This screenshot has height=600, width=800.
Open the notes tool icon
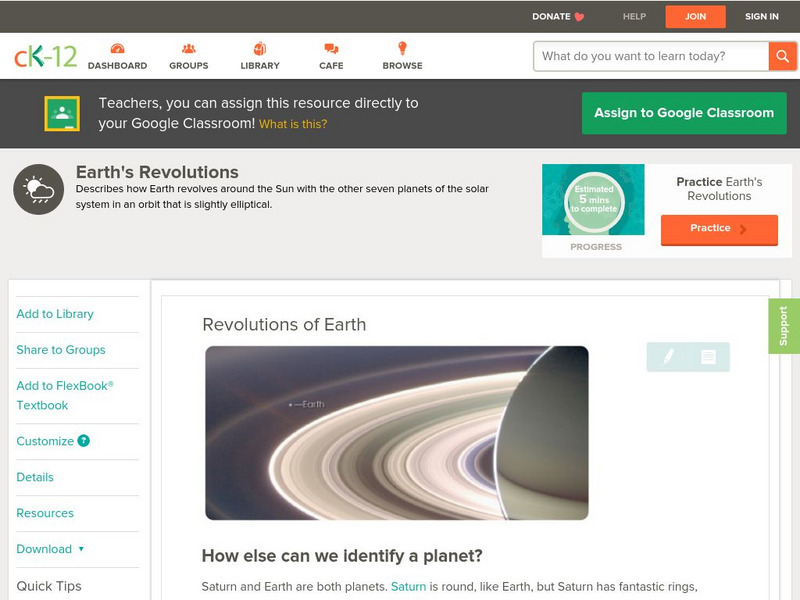(x=708, y=357)
